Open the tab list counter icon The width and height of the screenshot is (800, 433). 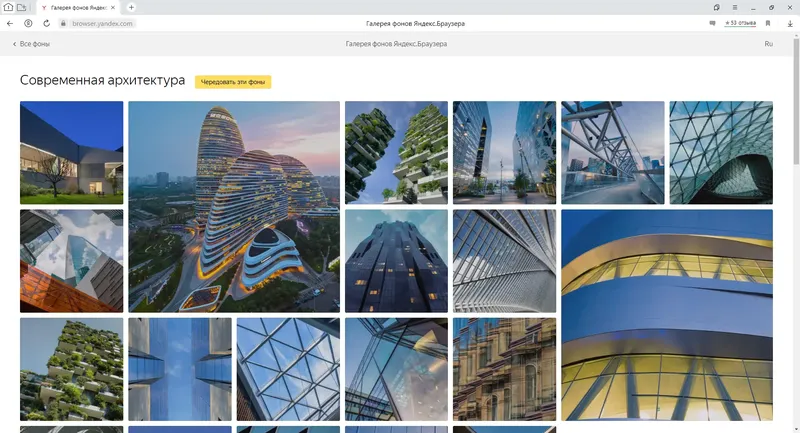(8, 7)
